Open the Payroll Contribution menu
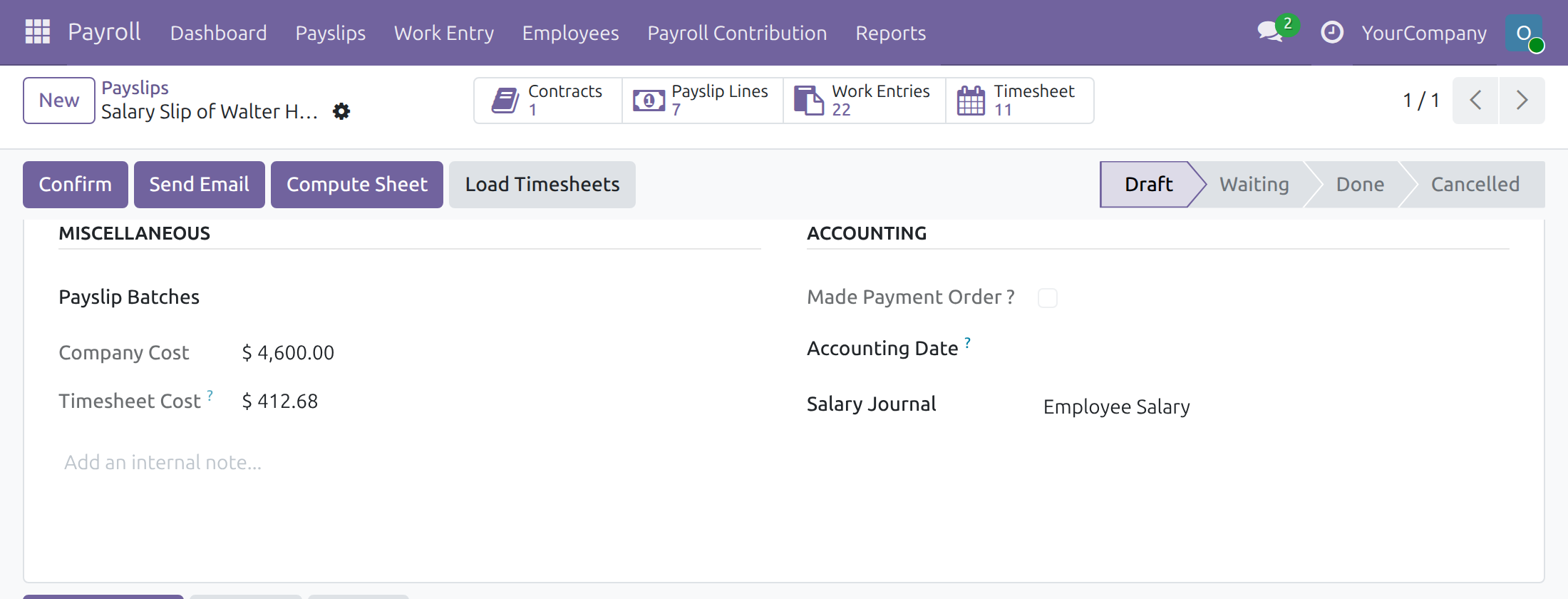 [x=737, y=33]
